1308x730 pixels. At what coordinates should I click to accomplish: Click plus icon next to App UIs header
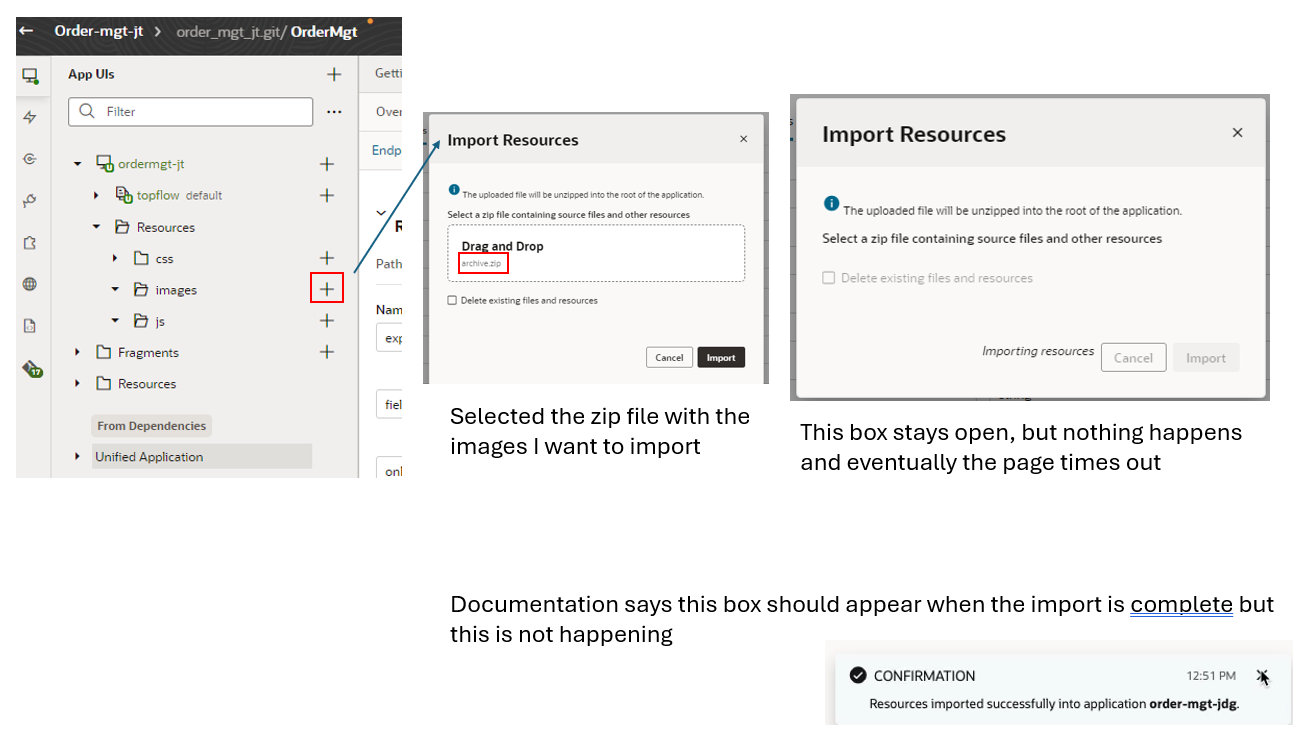(x=334, y=75)
